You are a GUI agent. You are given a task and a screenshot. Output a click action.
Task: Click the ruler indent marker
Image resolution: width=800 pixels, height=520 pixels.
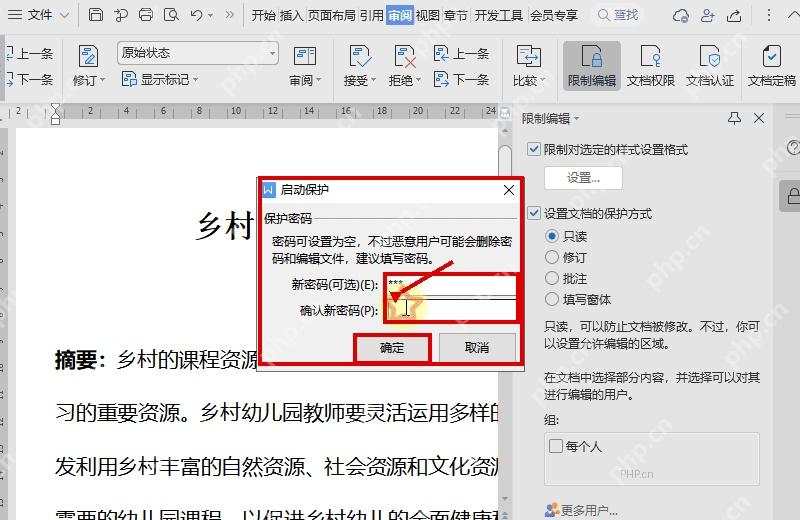click(56, 113)
